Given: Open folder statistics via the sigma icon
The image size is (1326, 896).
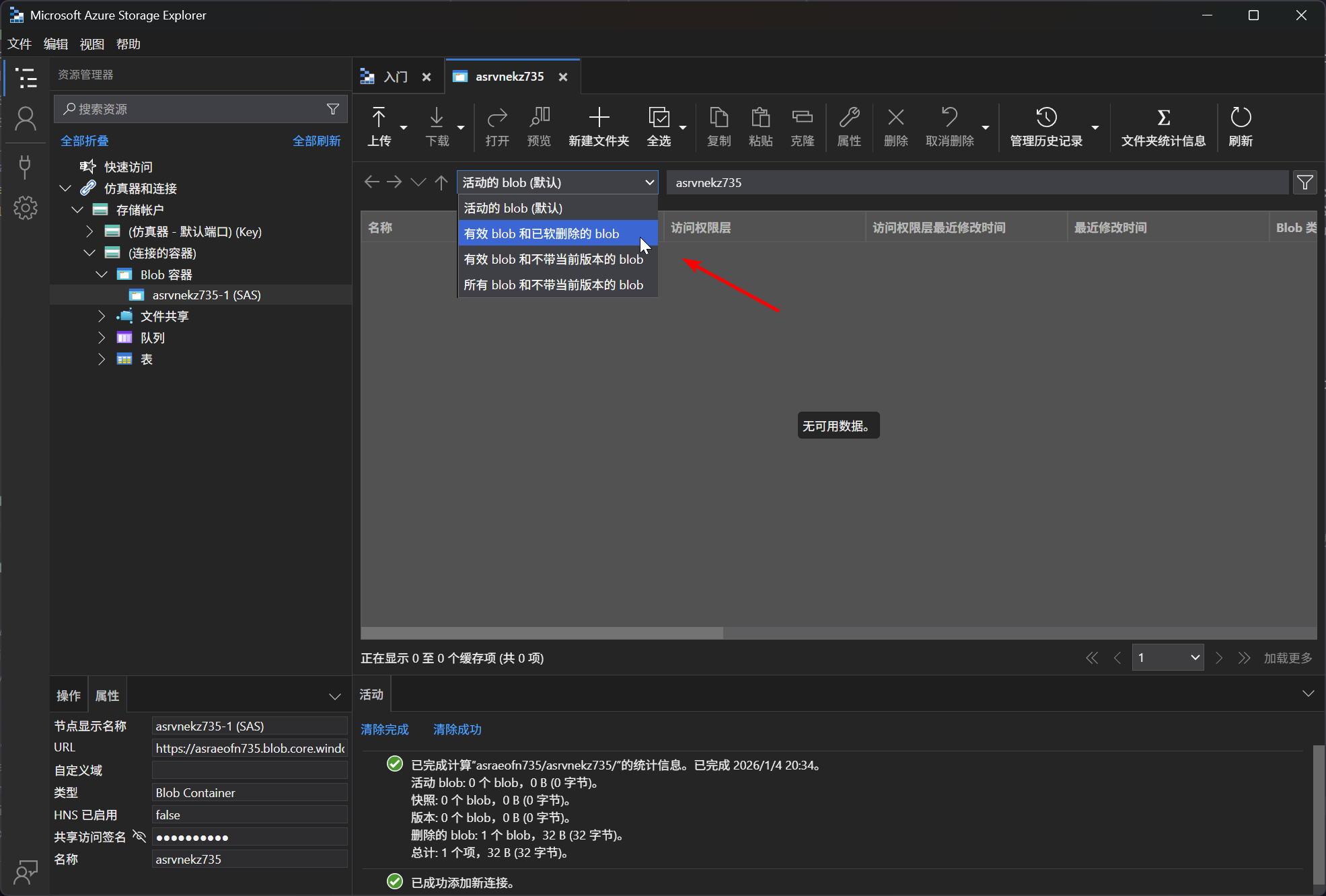Looking at the screenshot, I should (x=1163, y=118).
